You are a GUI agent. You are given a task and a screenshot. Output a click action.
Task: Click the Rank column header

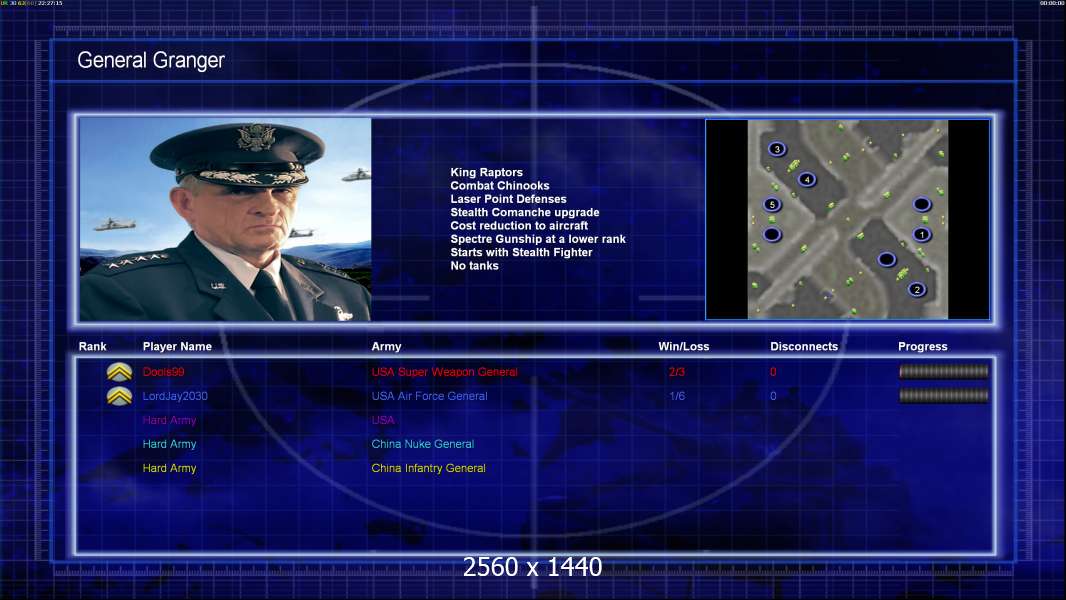point(92,347)
